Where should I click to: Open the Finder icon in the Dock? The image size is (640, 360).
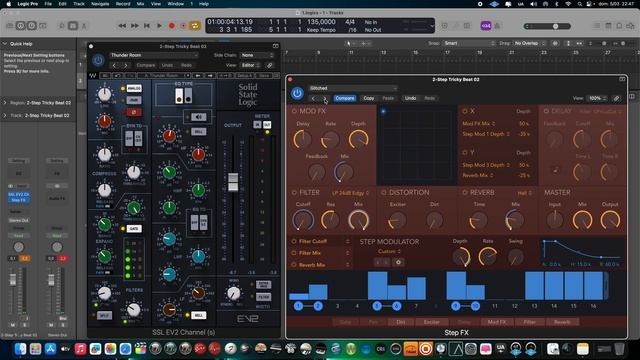(20, 349)
